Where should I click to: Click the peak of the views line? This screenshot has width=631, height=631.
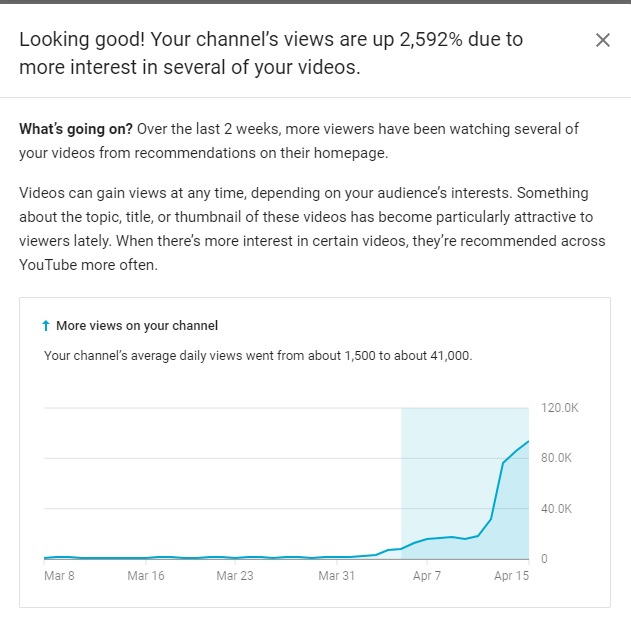tap(528, 442)
